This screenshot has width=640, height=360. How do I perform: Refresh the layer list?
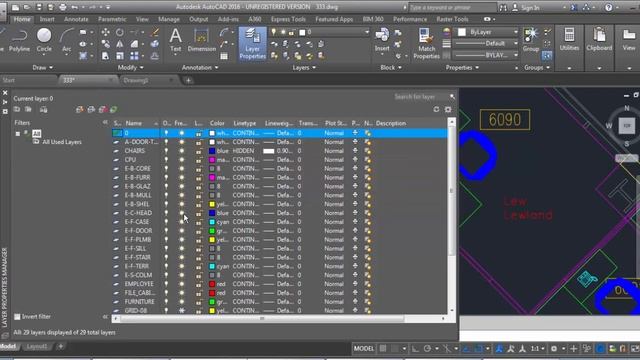[436, 109]
